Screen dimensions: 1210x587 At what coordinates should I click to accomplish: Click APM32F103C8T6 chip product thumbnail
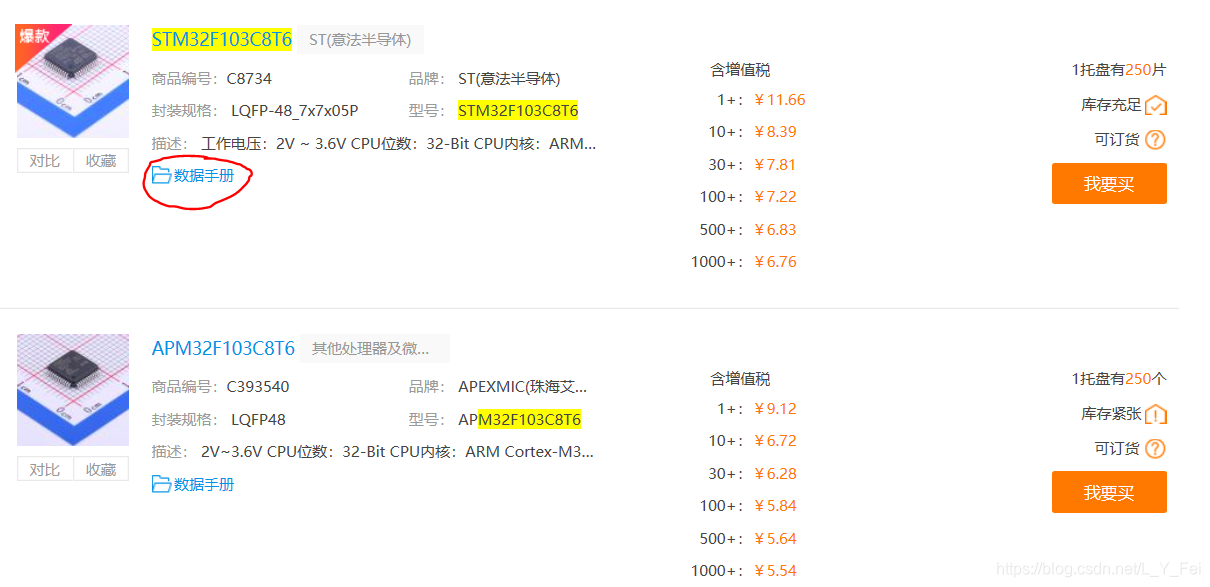tap(73, 390)
